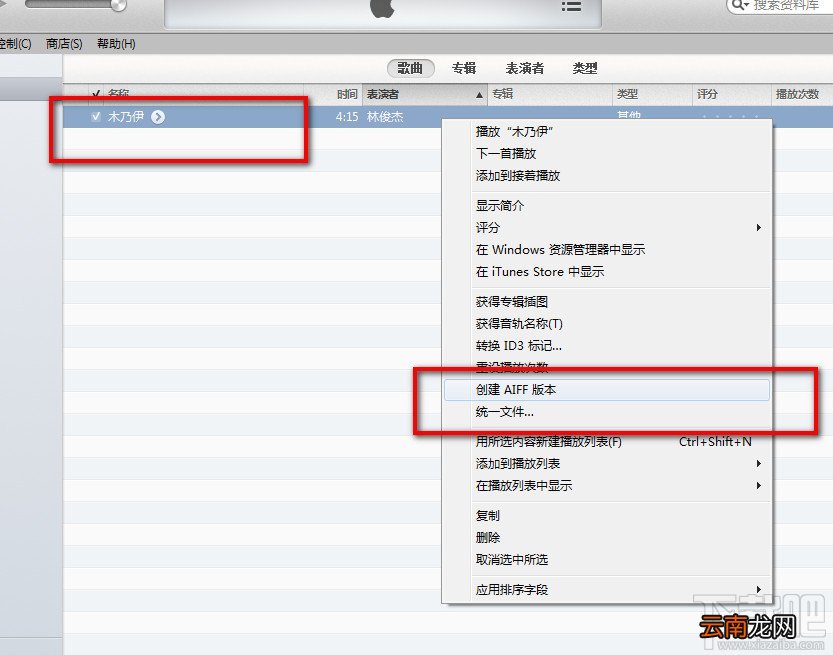This screenshot has width=833, height=655.
Task: Choose 复制 in context menu
Action: tap(607, 516)
